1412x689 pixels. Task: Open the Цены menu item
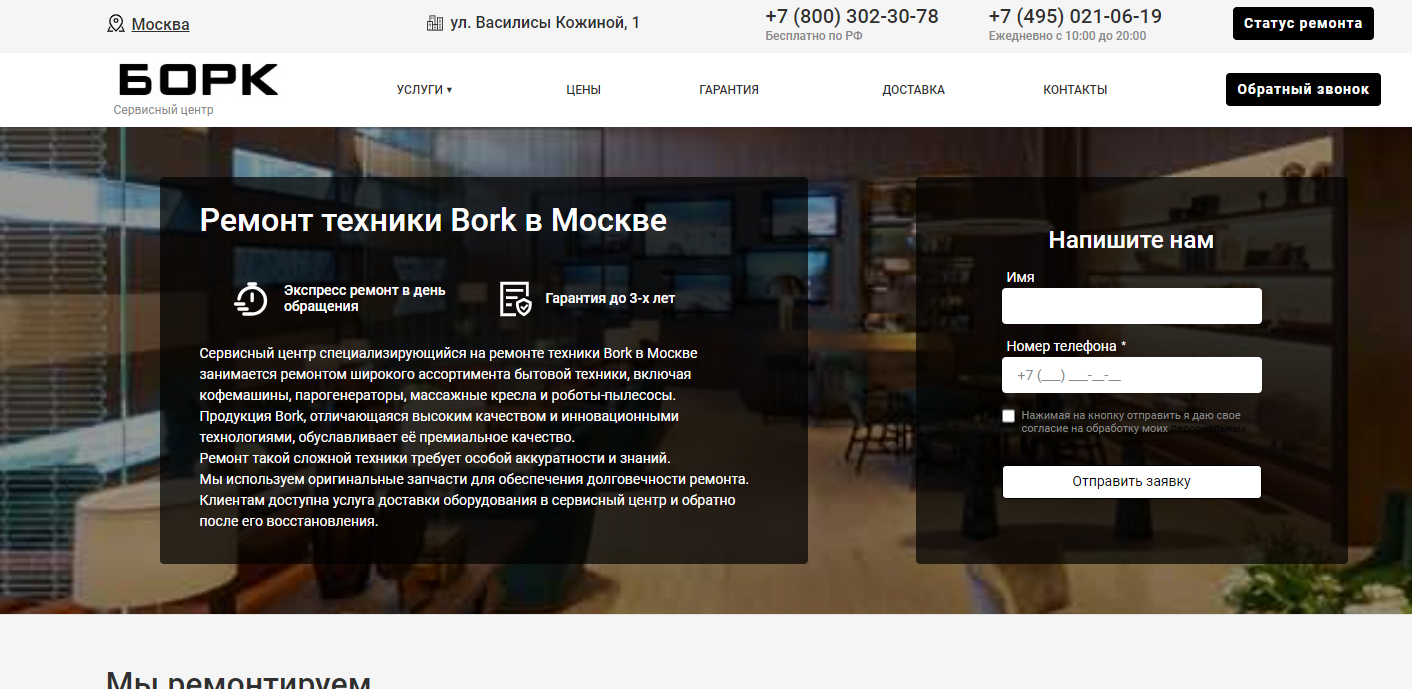point(583,90)
